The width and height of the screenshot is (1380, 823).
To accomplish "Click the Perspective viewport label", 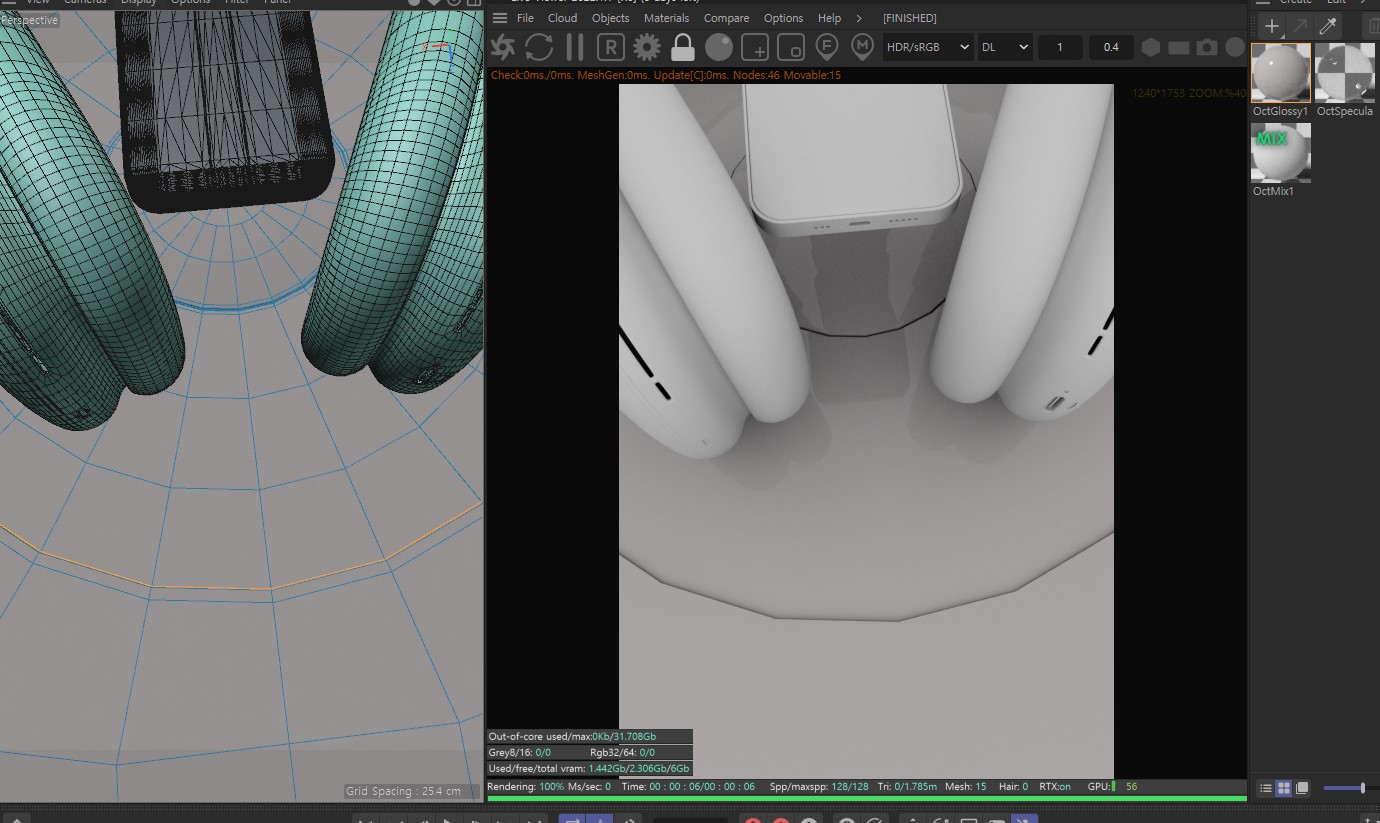I will point(30,20).
